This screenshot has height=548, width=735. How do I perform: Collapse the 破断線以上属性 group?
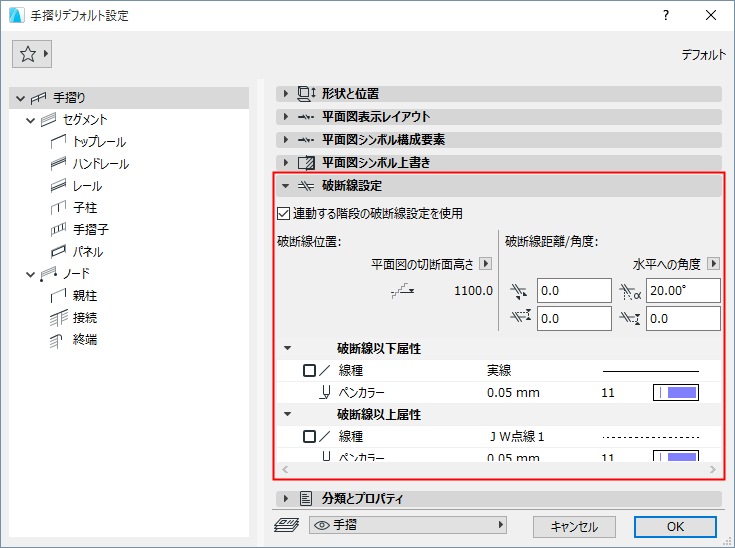click(x=288, y=414)
